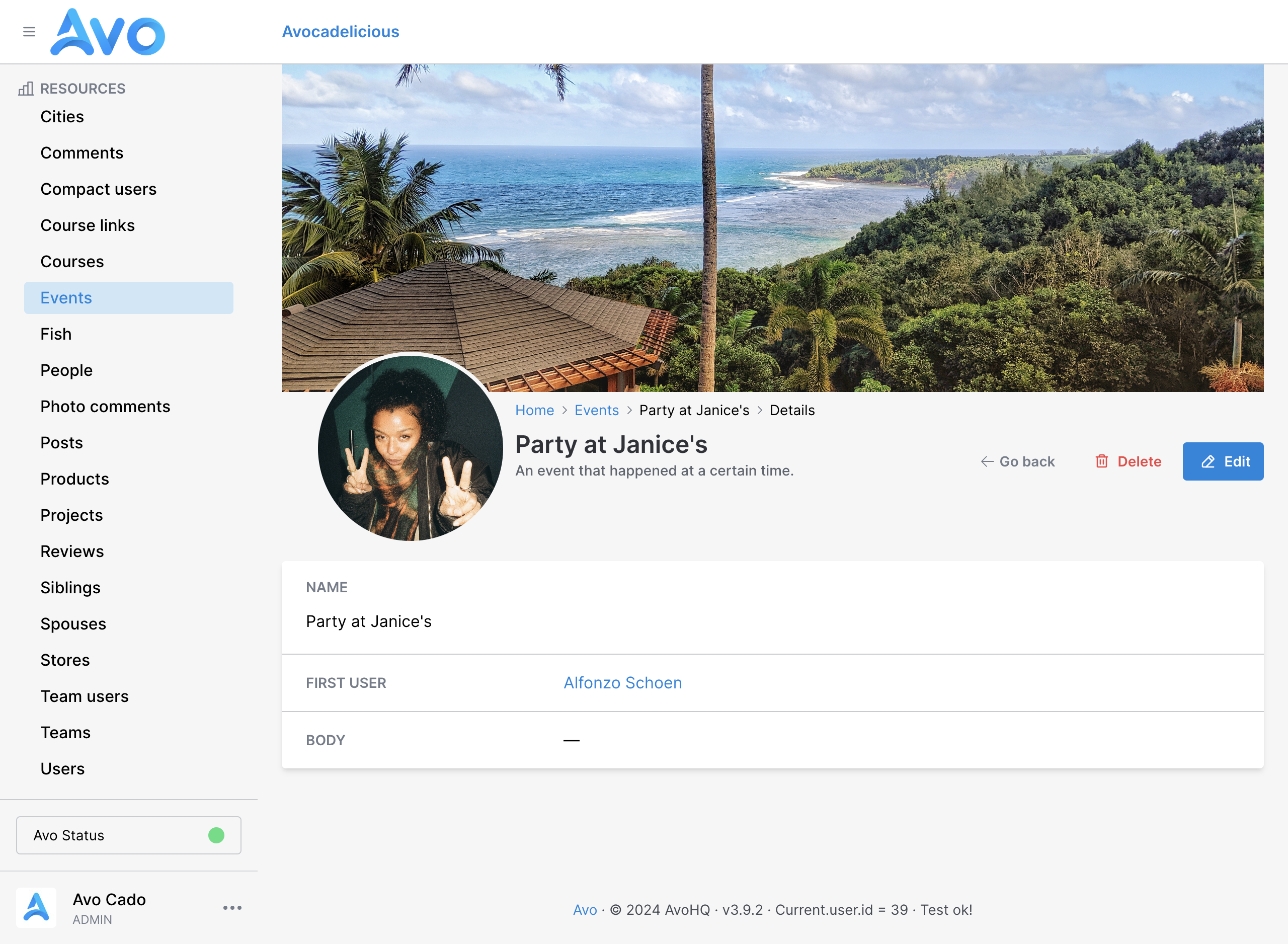This screenshot has height=944, width=1288.
Task: Click the Details breadcrumb text
Action: [792, 410]
